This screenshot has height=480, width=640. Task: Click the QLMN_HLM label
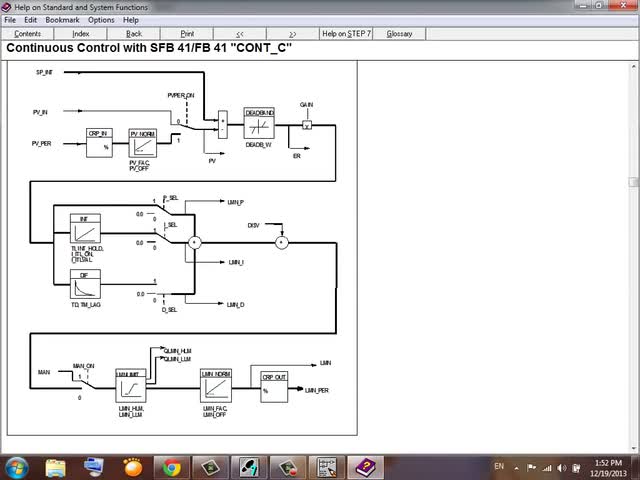tap(178, 351)
